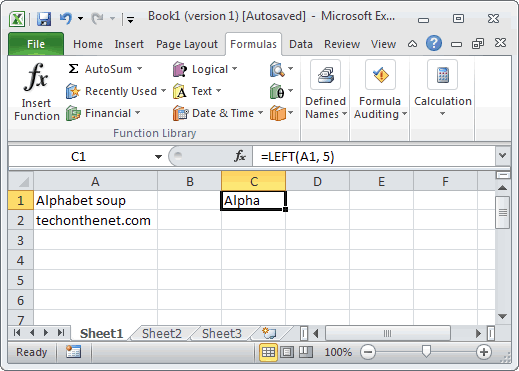Select the row 3 header
The width and height of the screenshot is (519, 371).
click(20, 240)
